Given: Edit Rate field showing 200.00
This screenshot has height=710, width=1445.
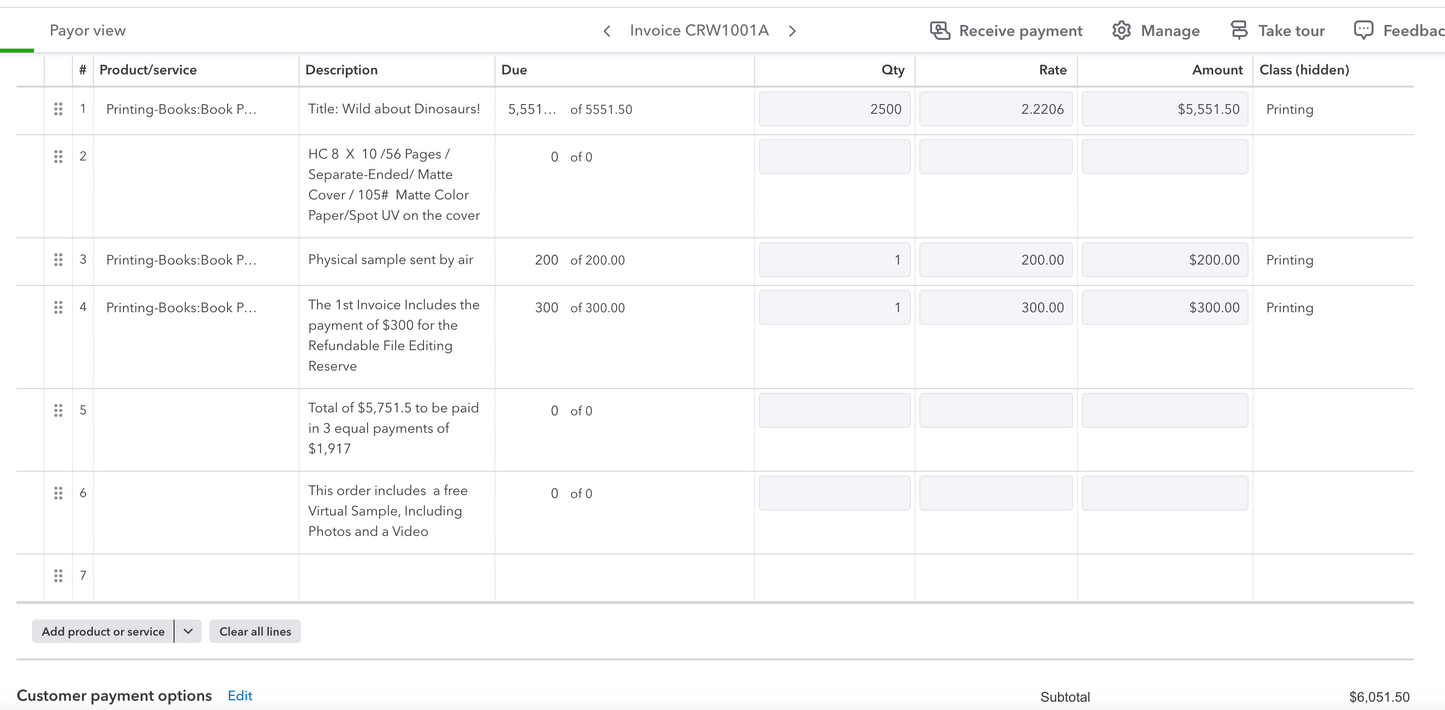Looking at the screenshot, I should click(996, 260).
